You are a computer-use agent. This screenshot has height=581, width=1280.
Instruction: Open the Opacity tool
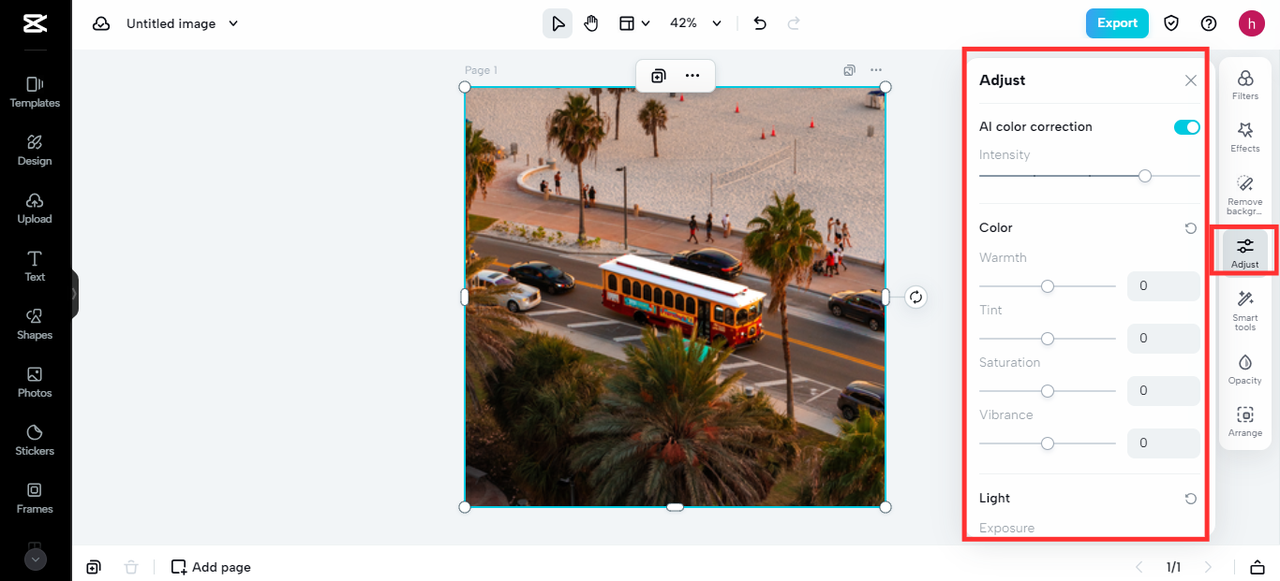point(1245,369)
